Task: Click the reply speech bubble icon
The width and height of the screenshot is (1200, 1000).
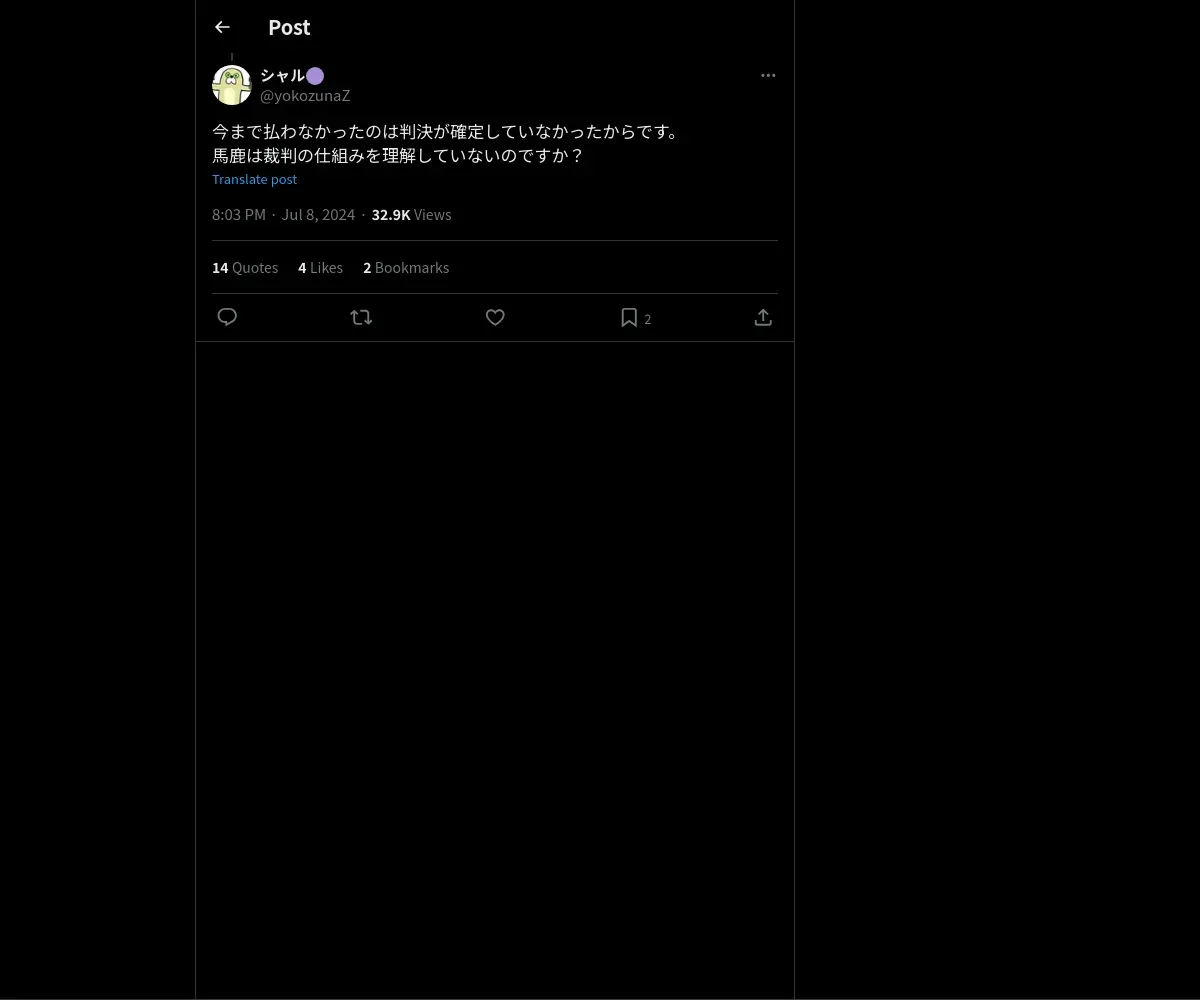Action: (227, 317)
